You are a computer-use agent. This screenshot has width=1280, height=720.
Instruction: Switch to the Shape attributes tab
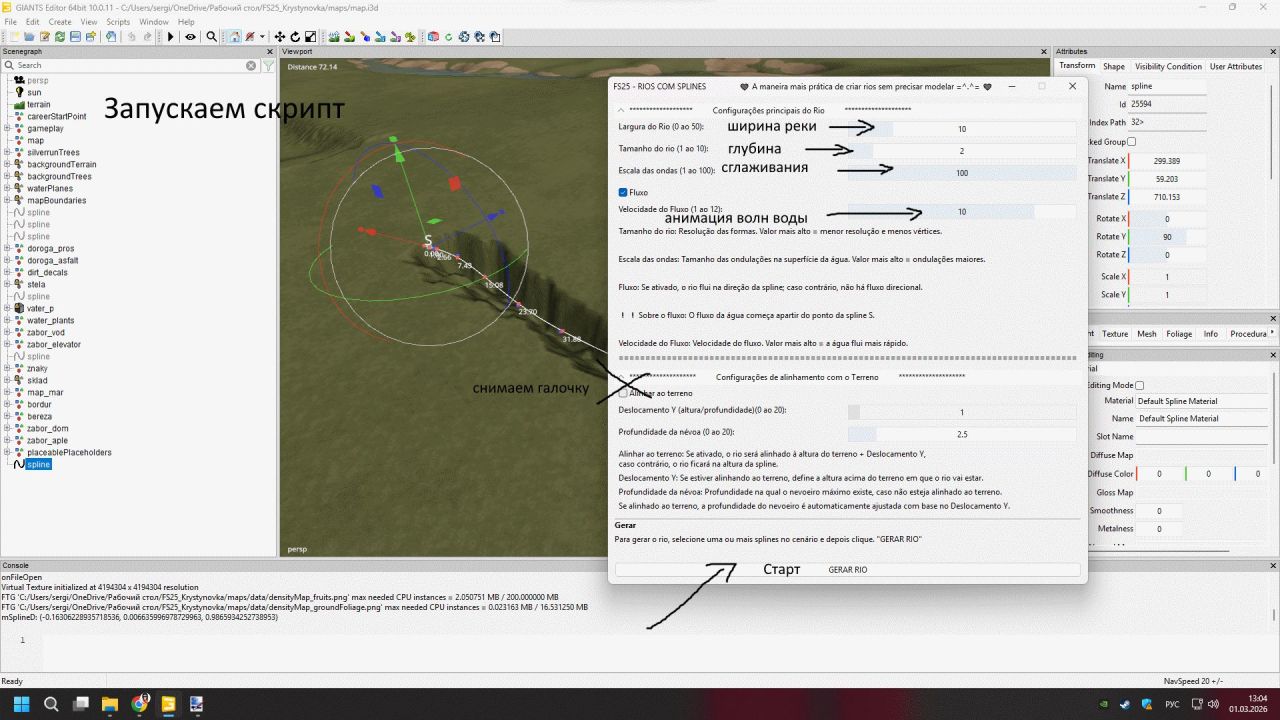click(1113, 66)
